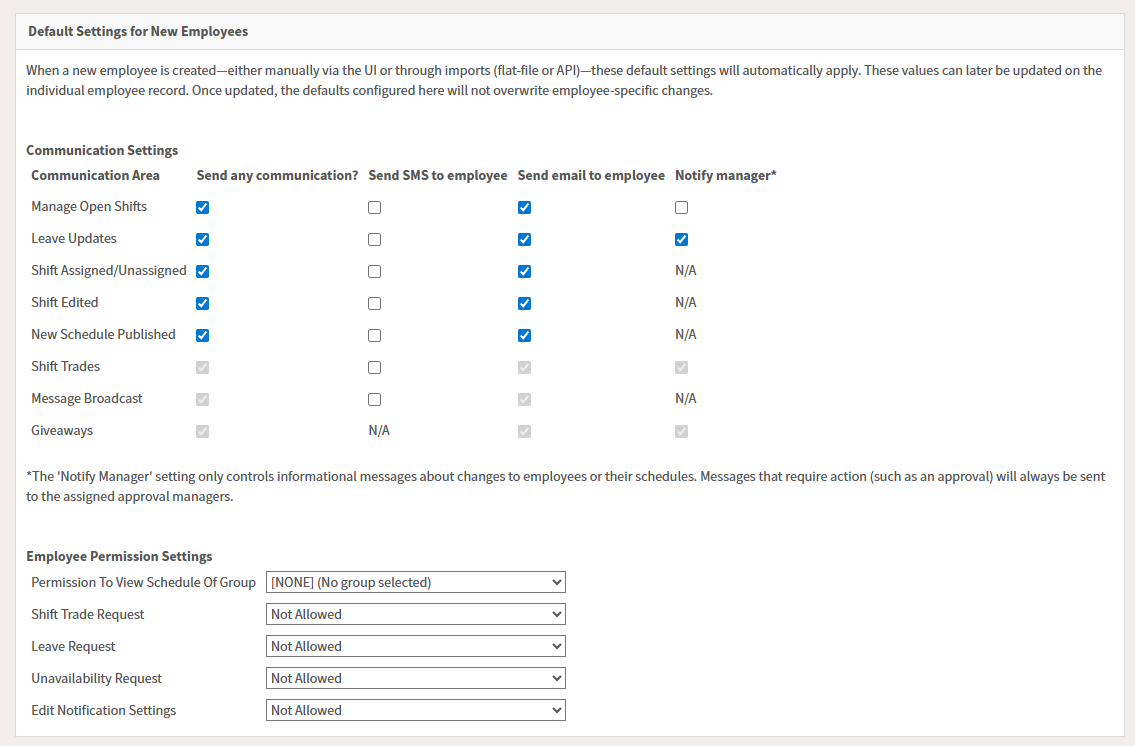Expand the Shift Trade Request dropdown
Image resolution: width=1135 pixels, height=746 pixels.
415,614
